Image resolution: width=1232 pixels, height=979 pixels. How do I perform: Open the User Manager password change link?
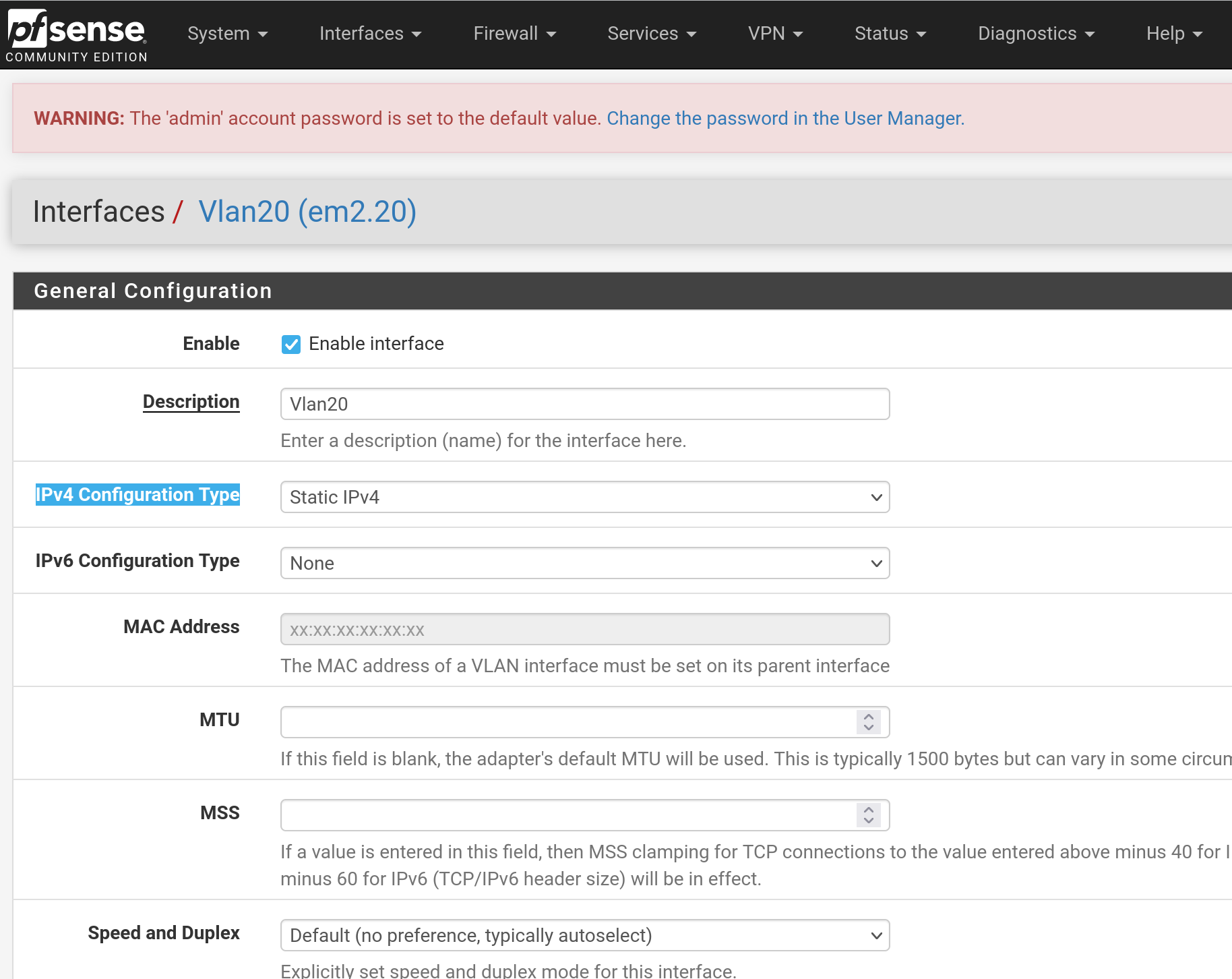point(784,118)
